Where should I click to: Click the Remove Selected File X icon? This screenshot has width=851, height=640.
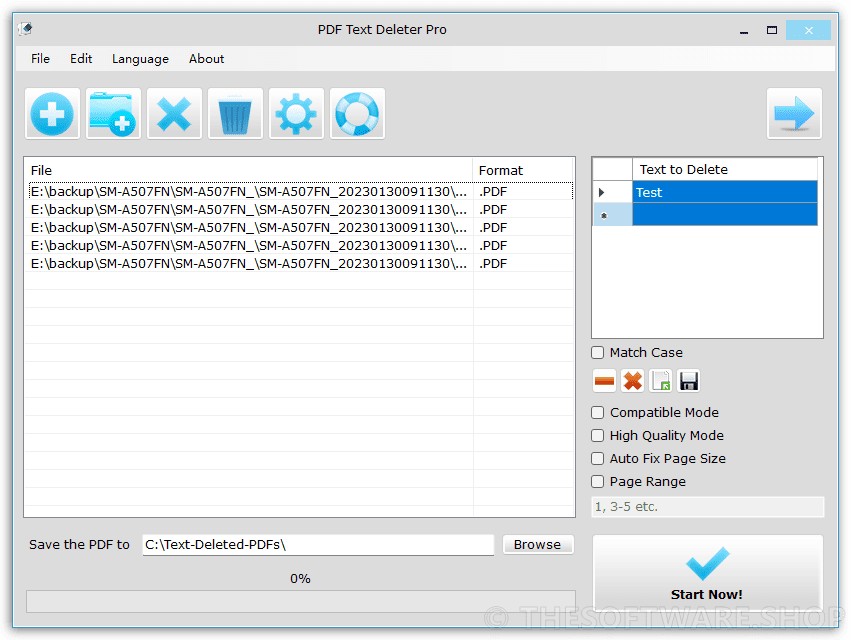(x=174, y=113)
